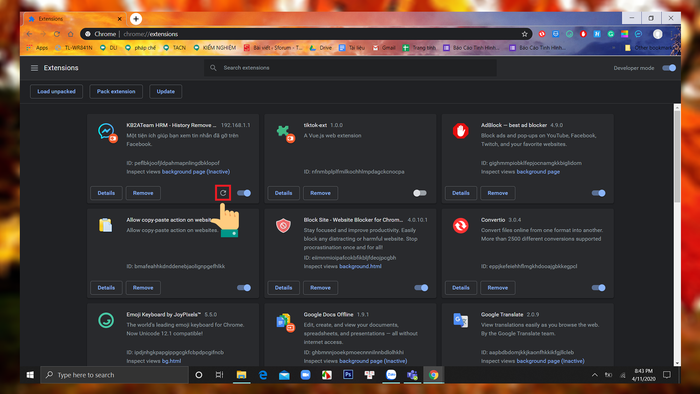Reload the KB2ATeam HRM extension
This screenshot has height=394, width=700.
(x=223, y=193)
